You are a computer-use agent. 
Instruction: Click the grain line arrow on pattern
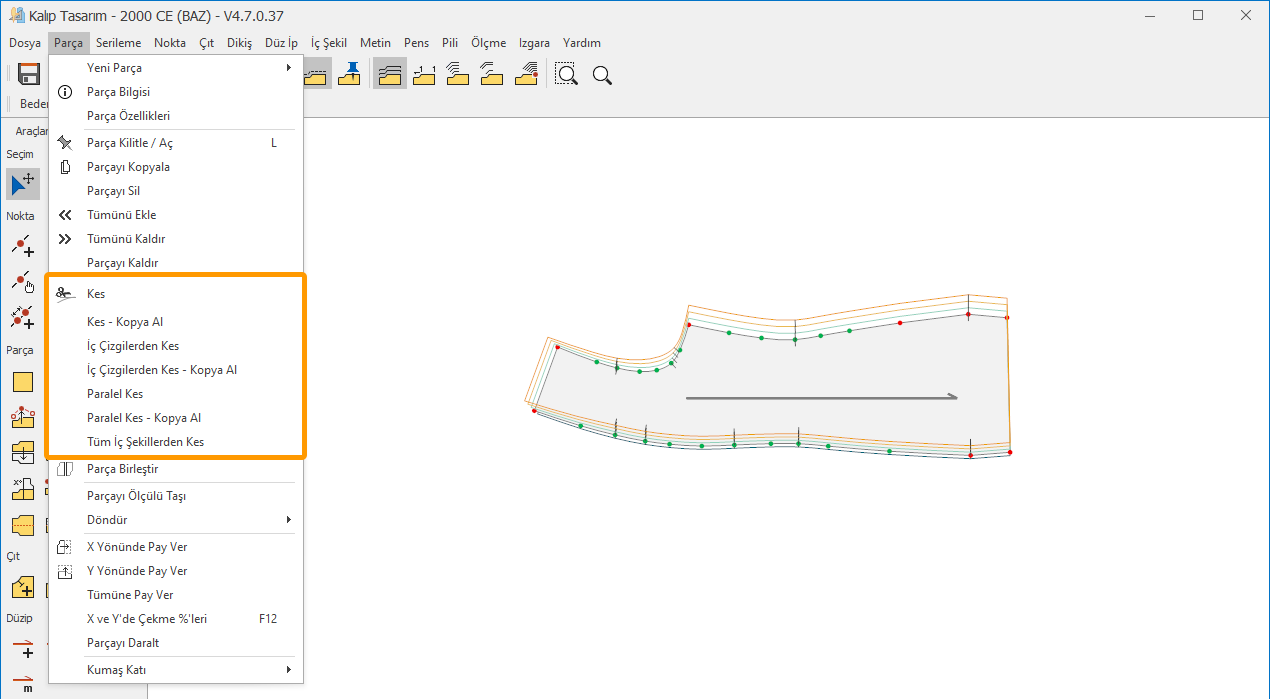pos(820,398)
